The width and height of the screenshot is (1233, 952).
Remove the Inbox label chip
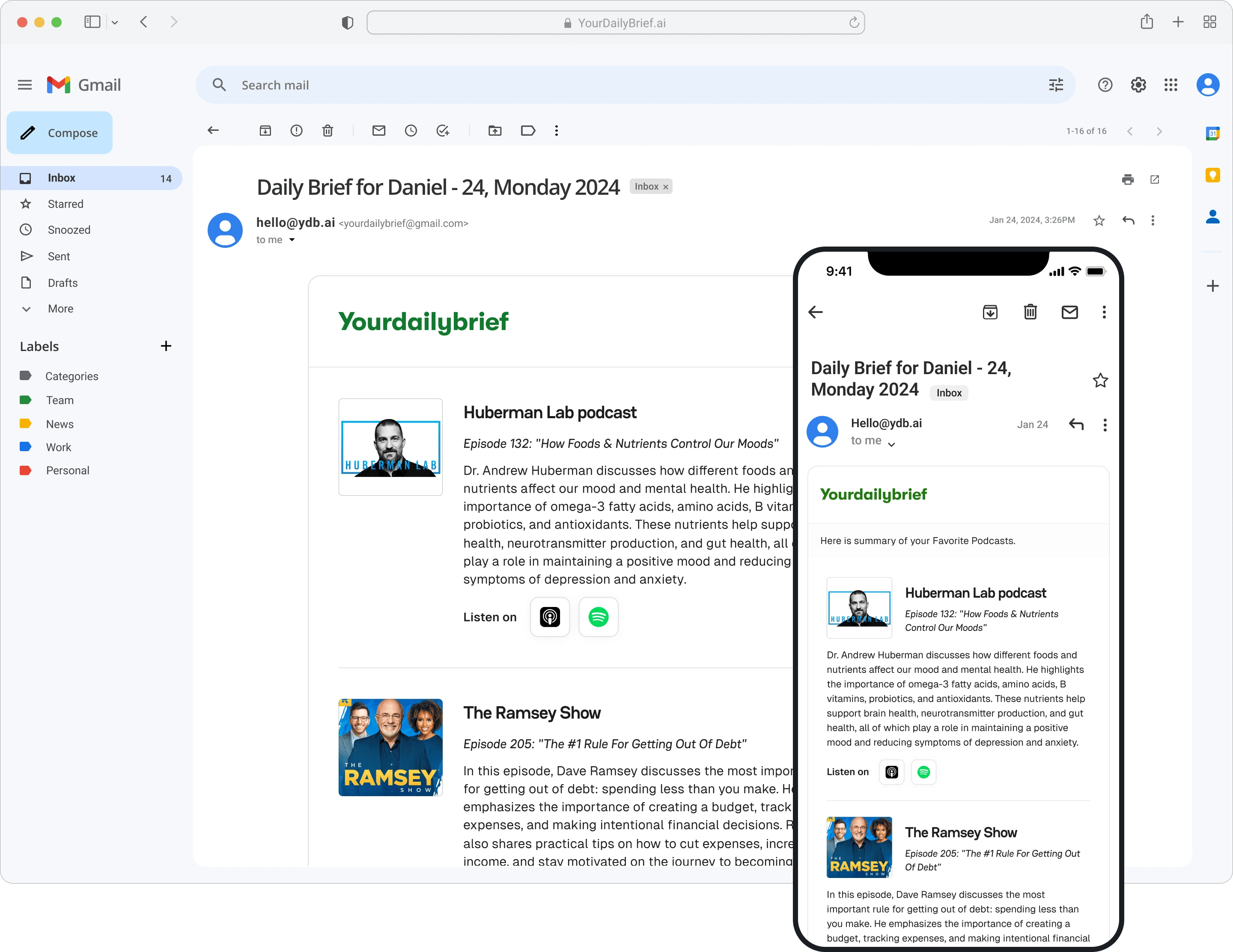pyautogui.click(x=666, y=187)
